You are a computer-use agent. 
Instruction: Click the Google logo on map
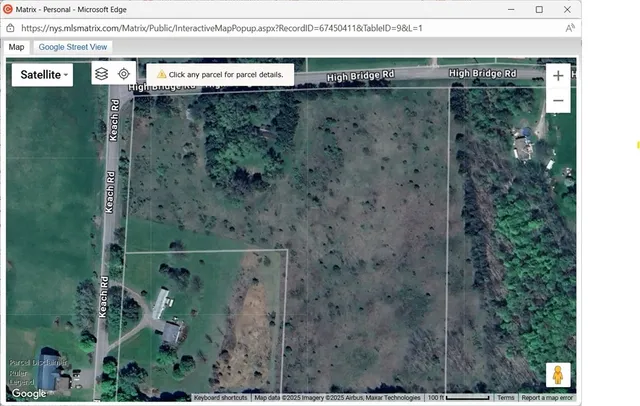pyautogui.click(x=29, y=393)
